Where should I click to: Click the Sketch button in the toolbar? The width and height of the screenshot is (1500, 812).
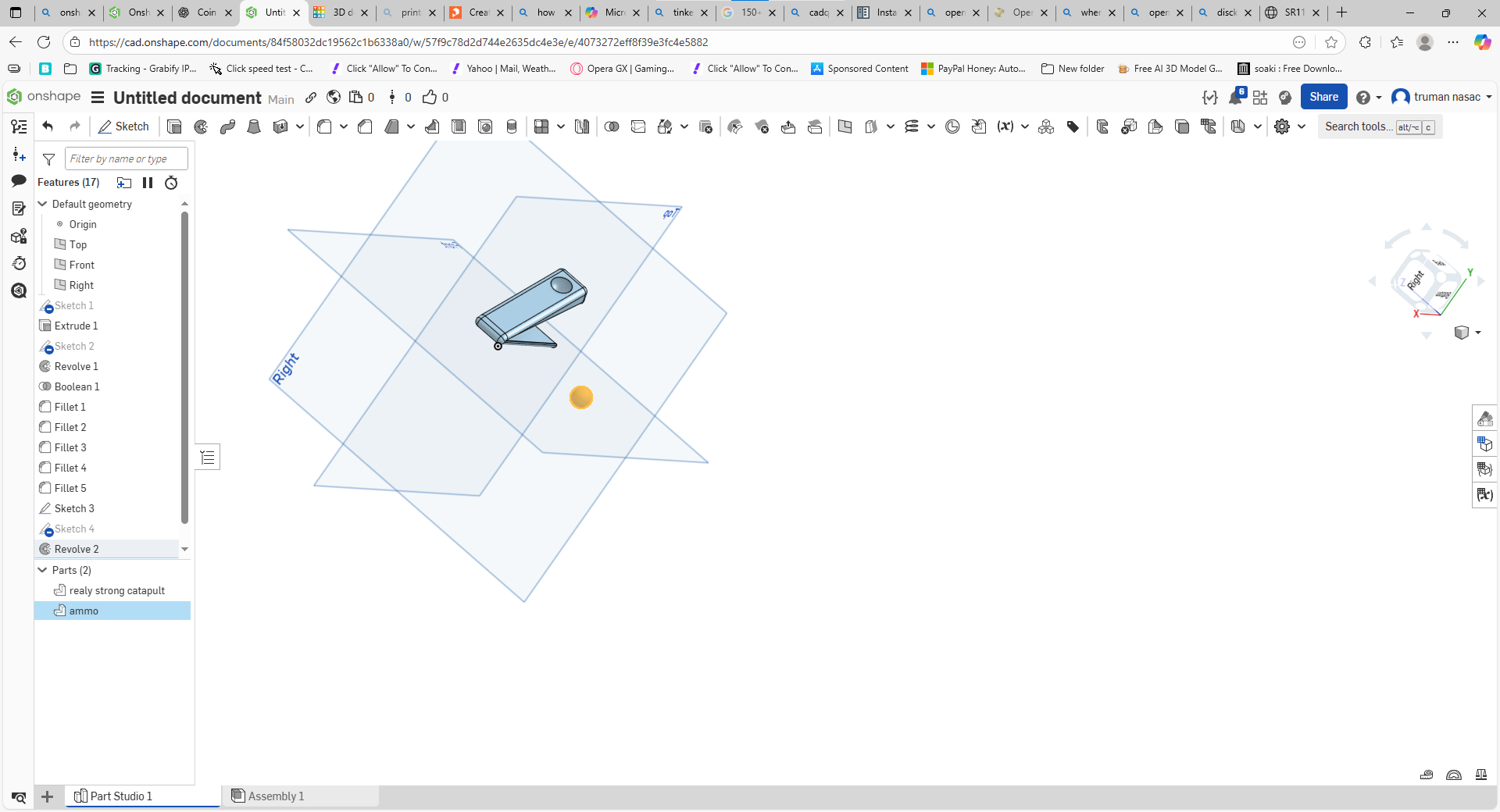pos(123,126)
